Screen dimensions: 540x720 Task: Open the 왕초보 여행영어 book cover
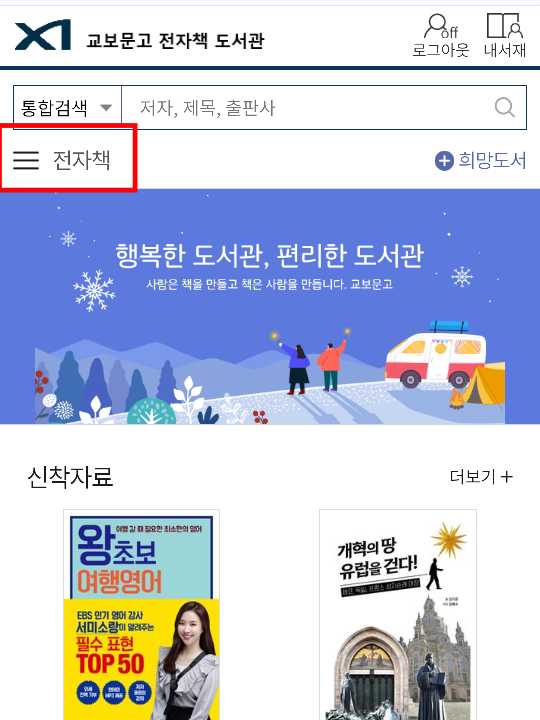pyautogui.click(x=141, y=614)
